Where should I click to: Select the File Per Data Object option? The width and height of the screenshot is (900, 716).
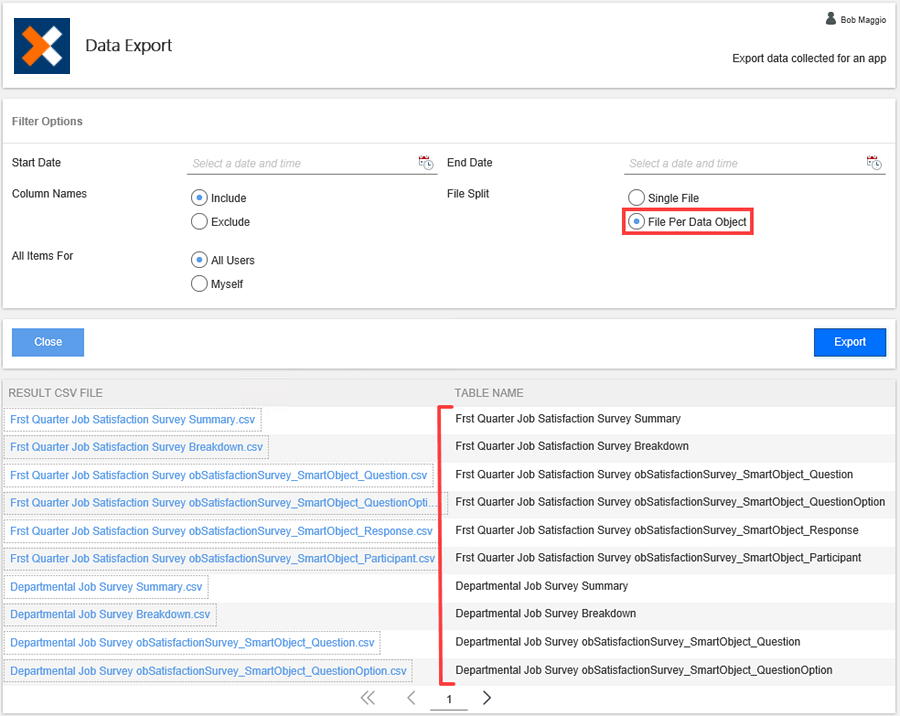636,221
